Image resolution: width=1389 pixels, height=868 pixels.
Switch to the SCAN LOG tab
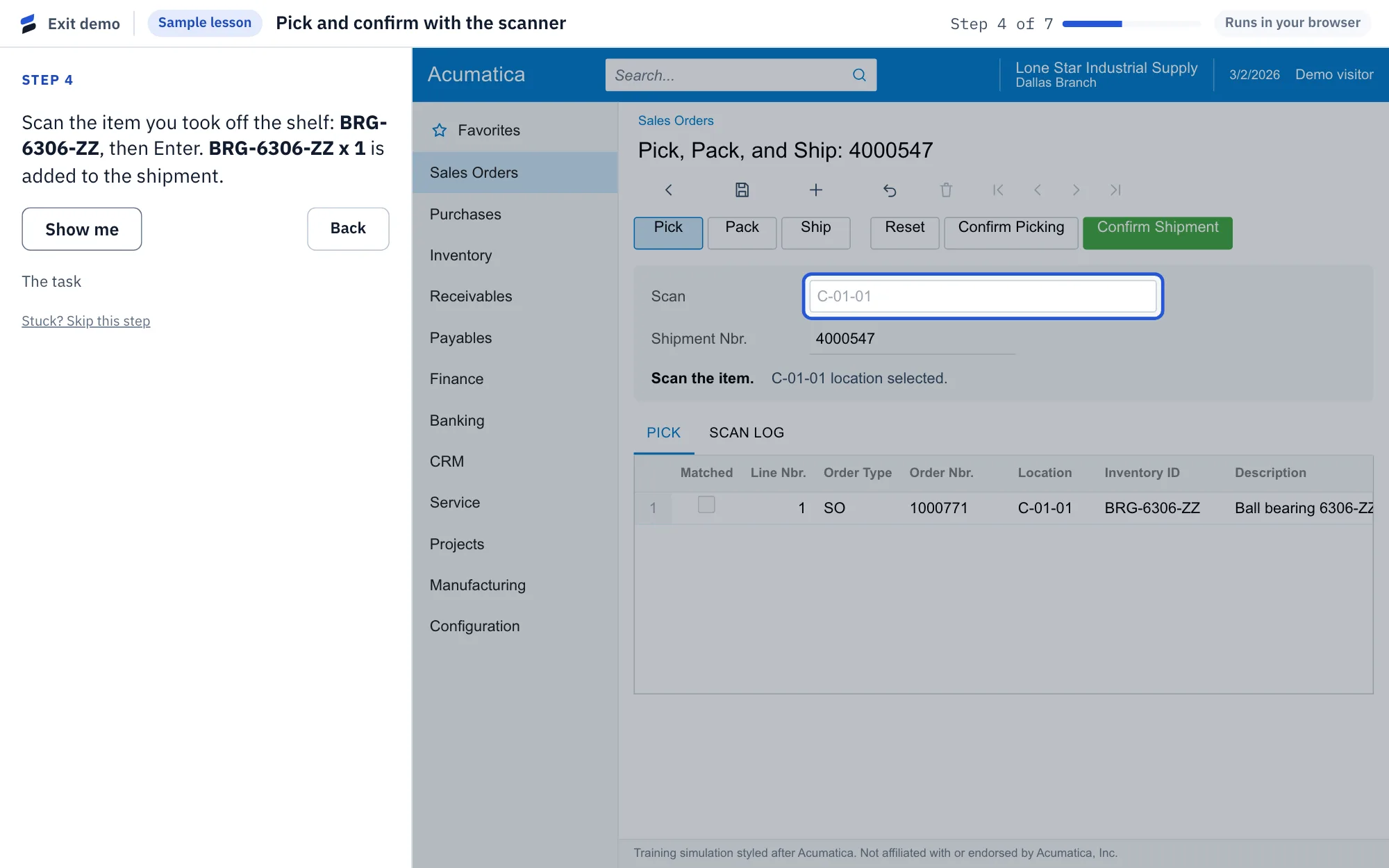pos(747,433)
